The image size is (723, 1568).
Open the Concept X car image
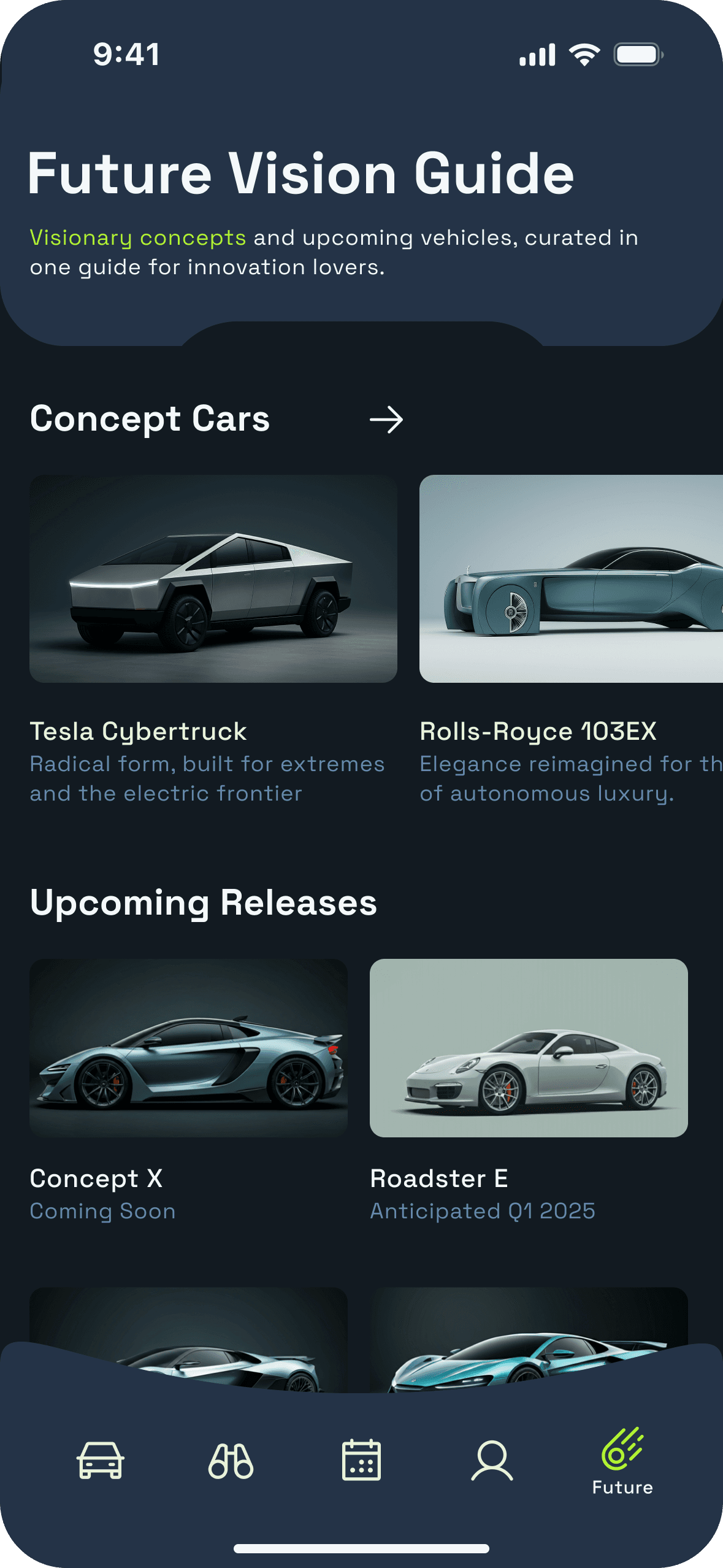click(188, 1048)
